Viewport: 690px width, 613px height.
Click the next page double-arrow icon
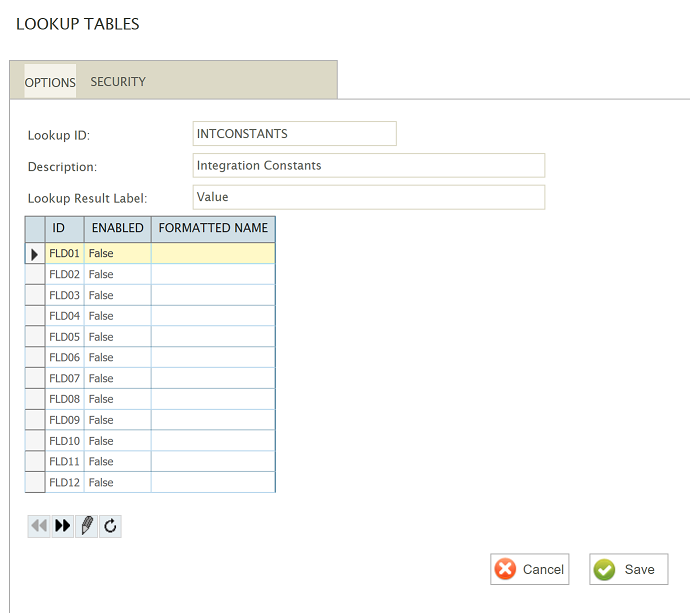click(x=63, y=526)
